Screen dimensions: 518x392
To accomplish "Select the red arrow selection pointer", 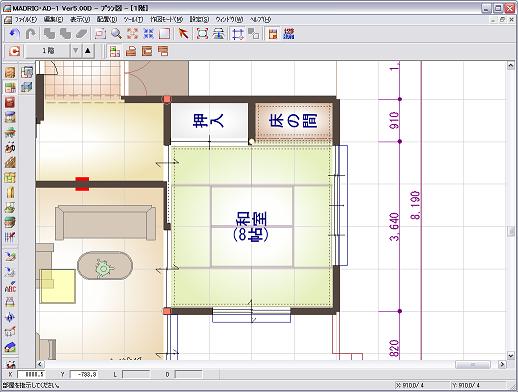I will tap(183, 34).
